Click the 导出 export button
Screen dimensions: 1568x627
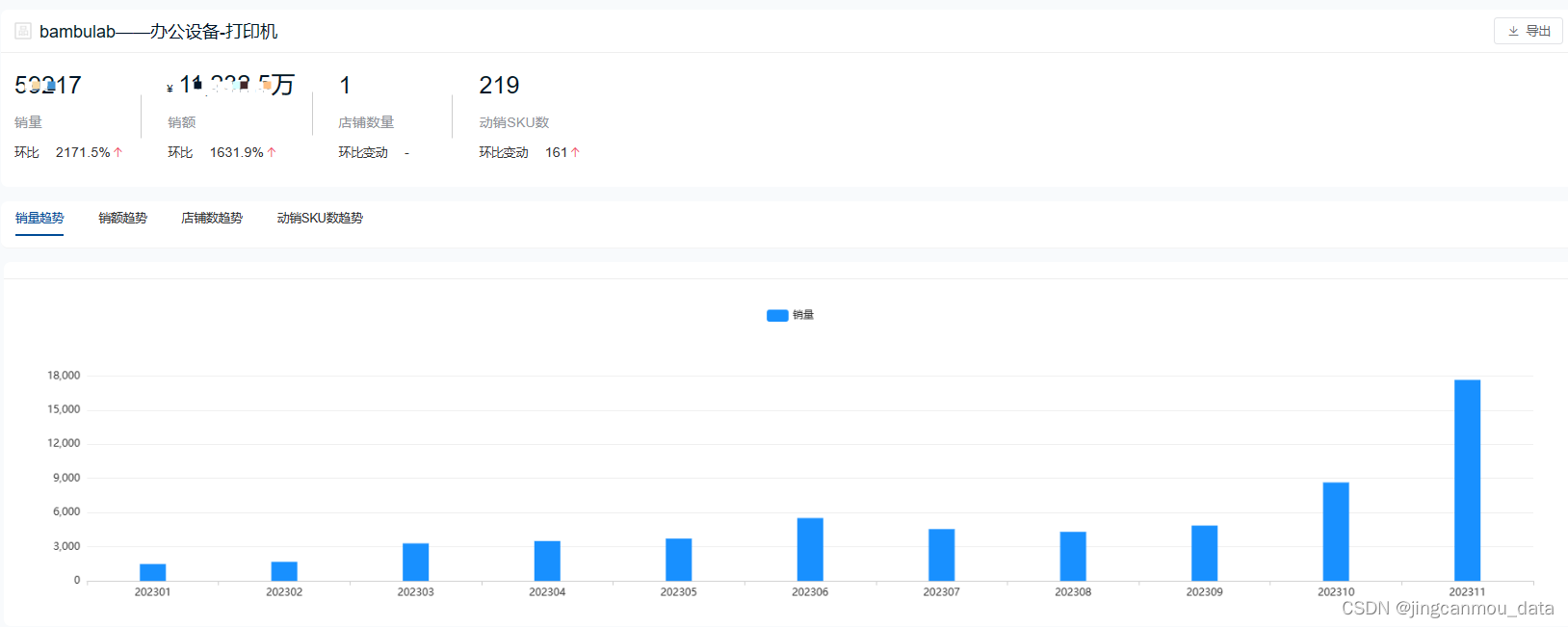tap(1528, 31)
